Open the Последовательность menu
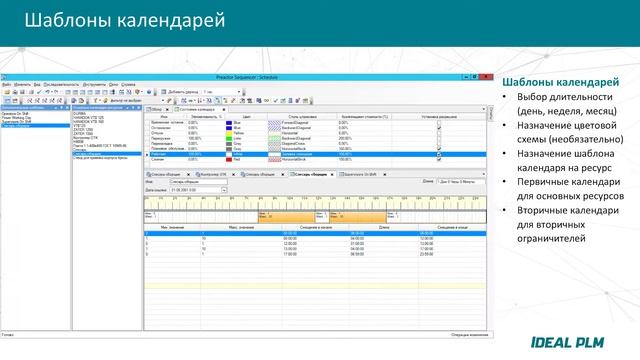The image size is (640, 360). pyautogui.click(x=61, y=84)
